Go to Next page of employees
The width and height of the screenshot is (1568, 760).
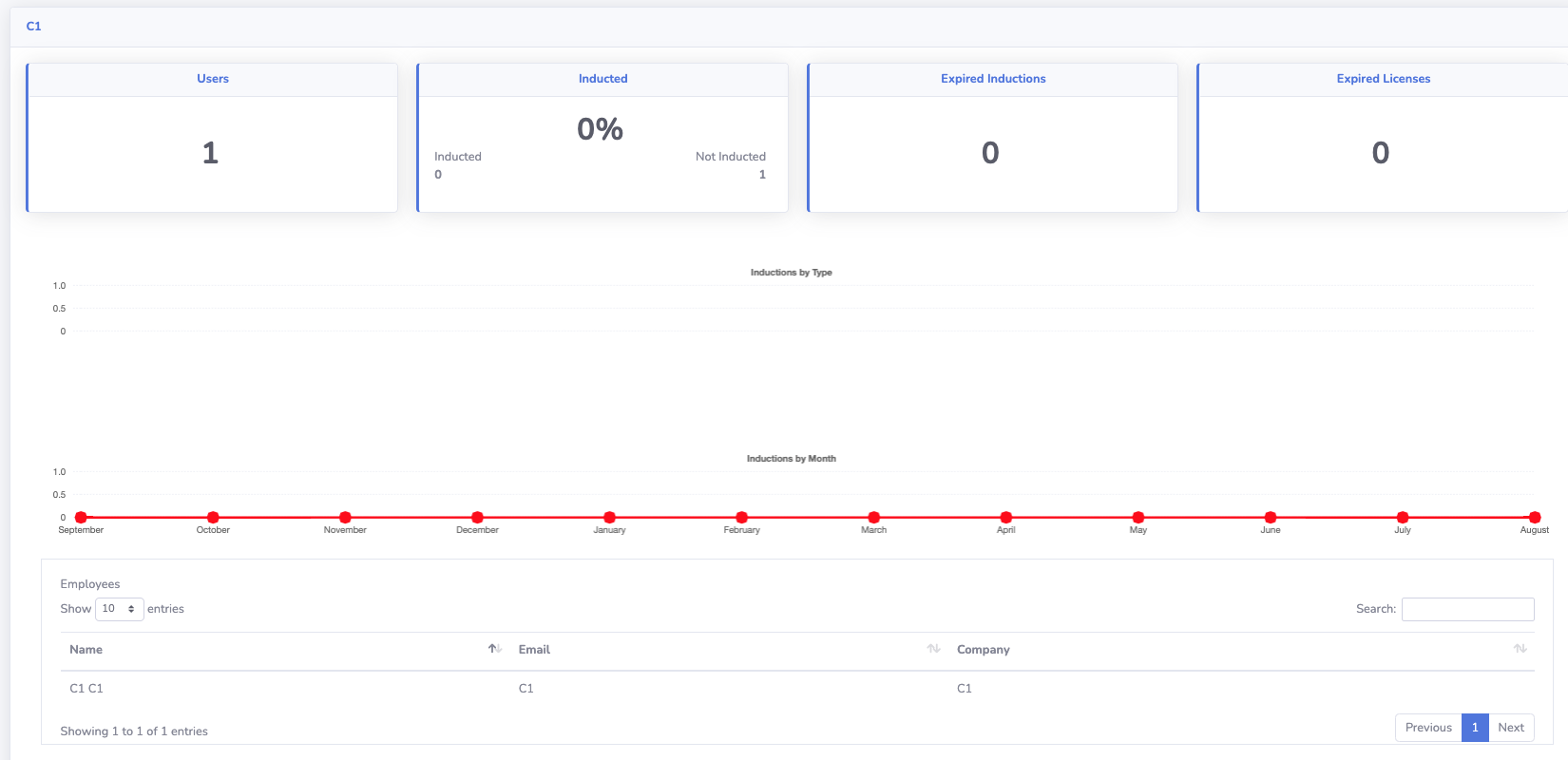[1511, 728]
